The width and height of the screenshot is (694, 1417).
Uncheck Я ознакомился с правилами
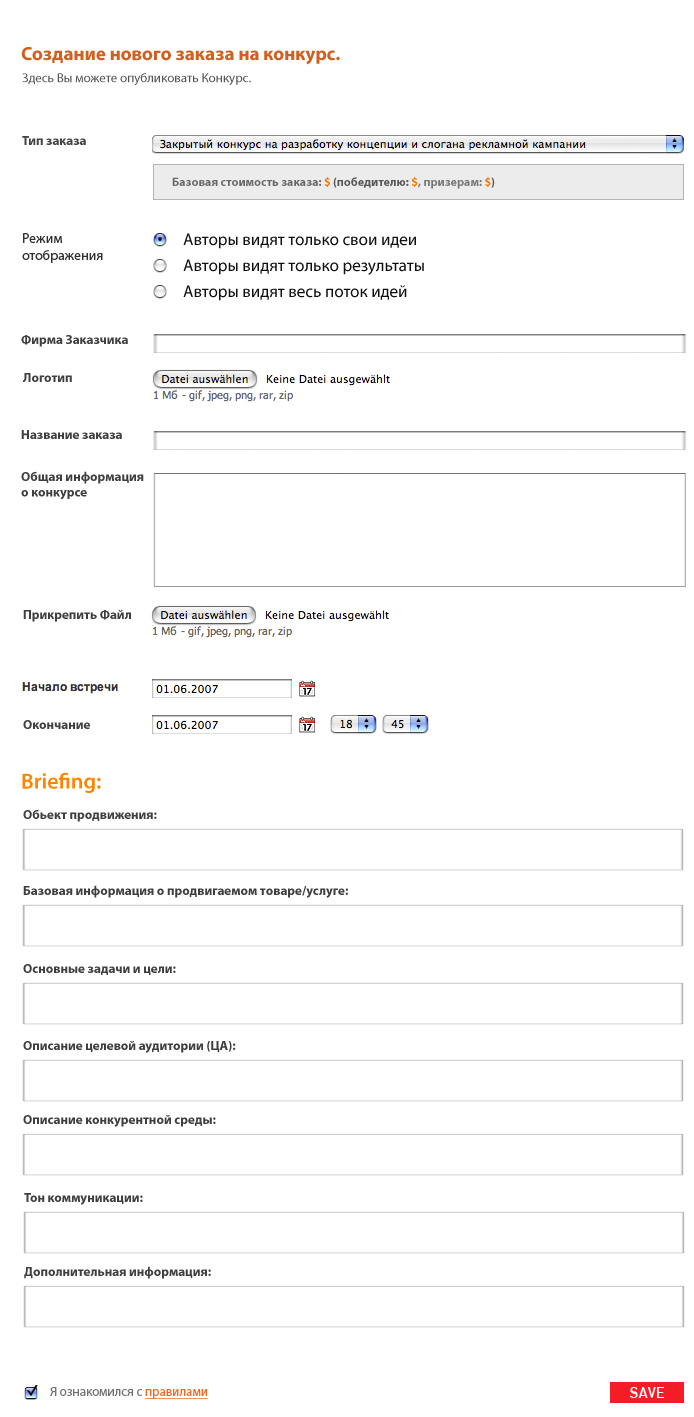[33, 1391]
